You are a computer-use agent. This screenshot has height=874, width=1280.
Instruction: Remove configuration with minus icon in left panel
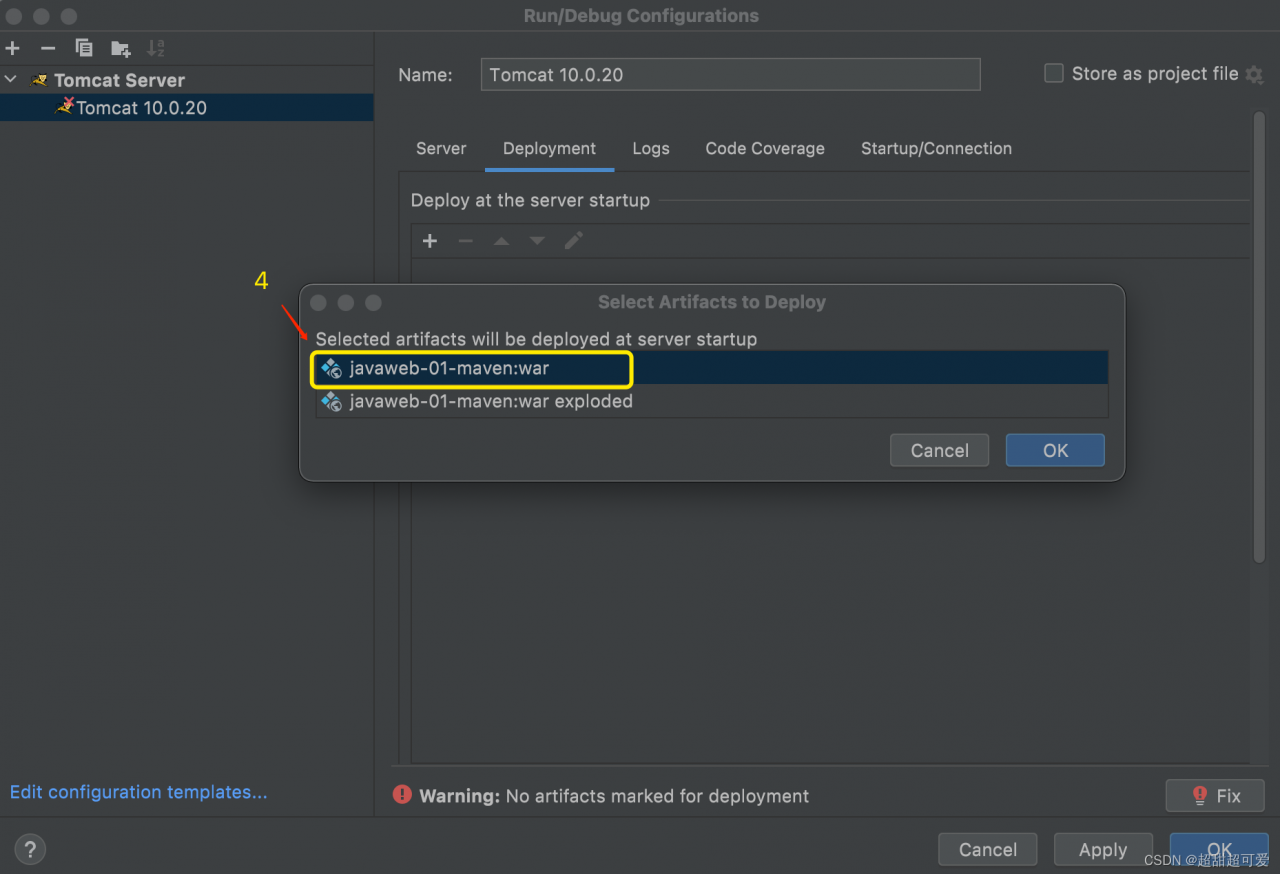coord(48,48)
